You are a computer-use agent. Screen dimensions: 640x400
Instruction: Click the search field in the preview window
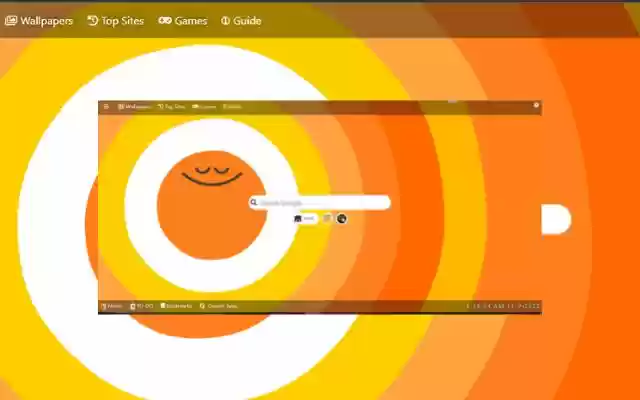[320, 202]
